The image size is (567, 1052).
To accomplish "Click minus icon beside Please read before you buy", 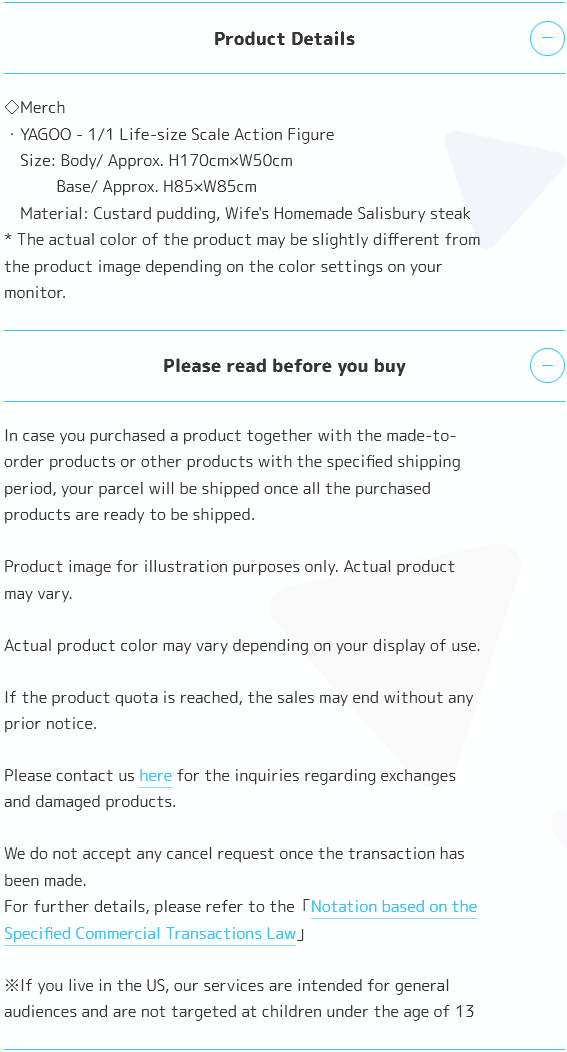I will pyautogui.click(x=547, y=366).
